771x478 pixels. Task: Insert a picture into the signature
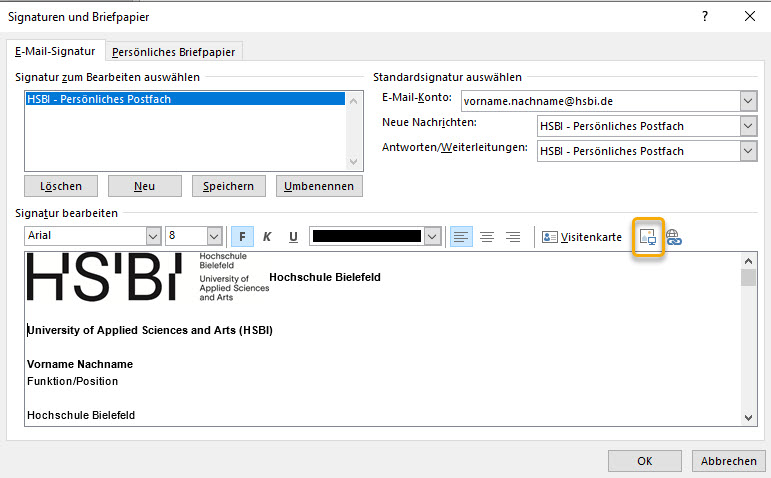point(648,237)
